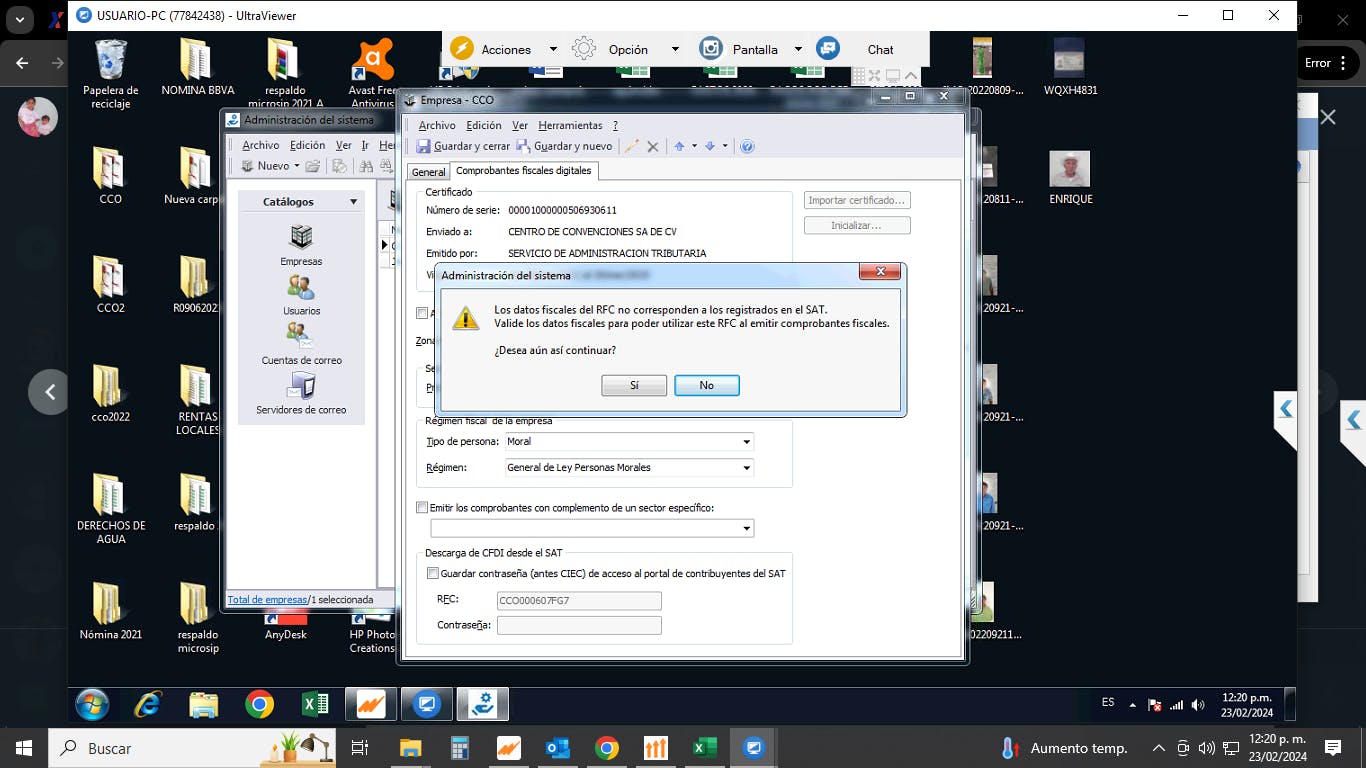Open the help question-mark icon in Empresa toolbar
Screen dimensions: 1366x768
(x=747, y=146)
